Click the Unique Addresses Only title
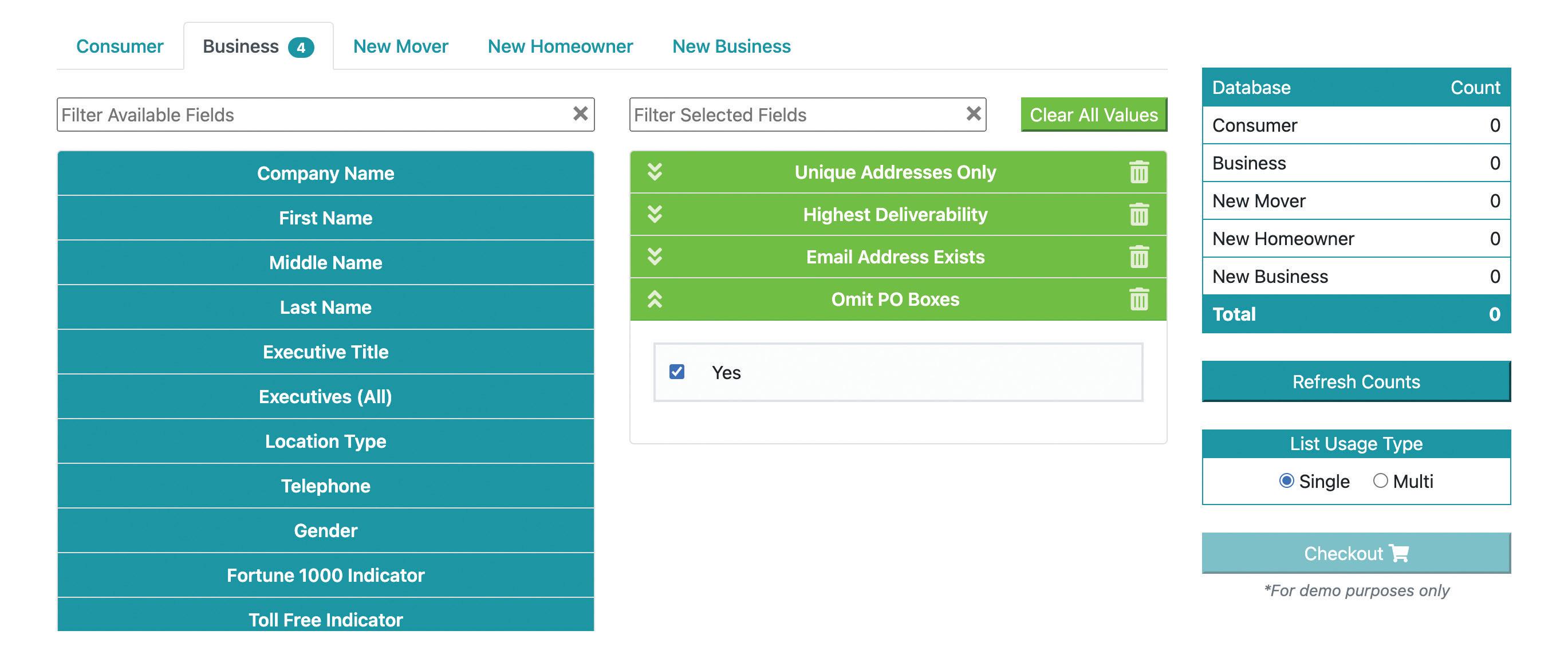 point(896,172)
